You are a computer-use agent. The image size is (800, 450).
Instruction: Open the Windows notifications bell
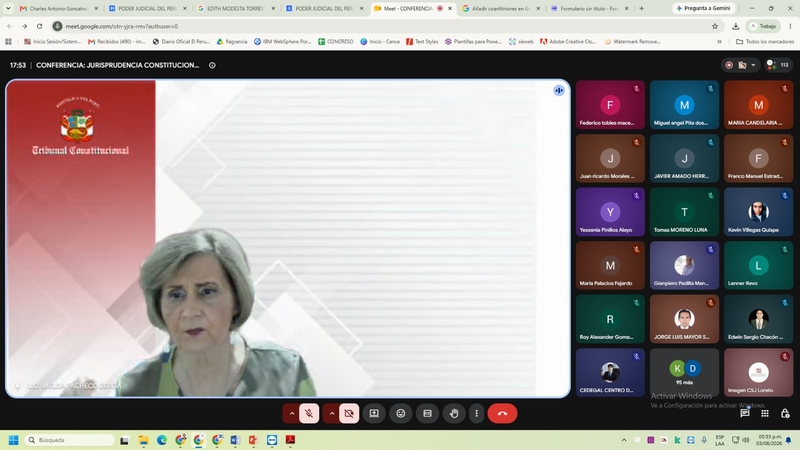[789, 440]
